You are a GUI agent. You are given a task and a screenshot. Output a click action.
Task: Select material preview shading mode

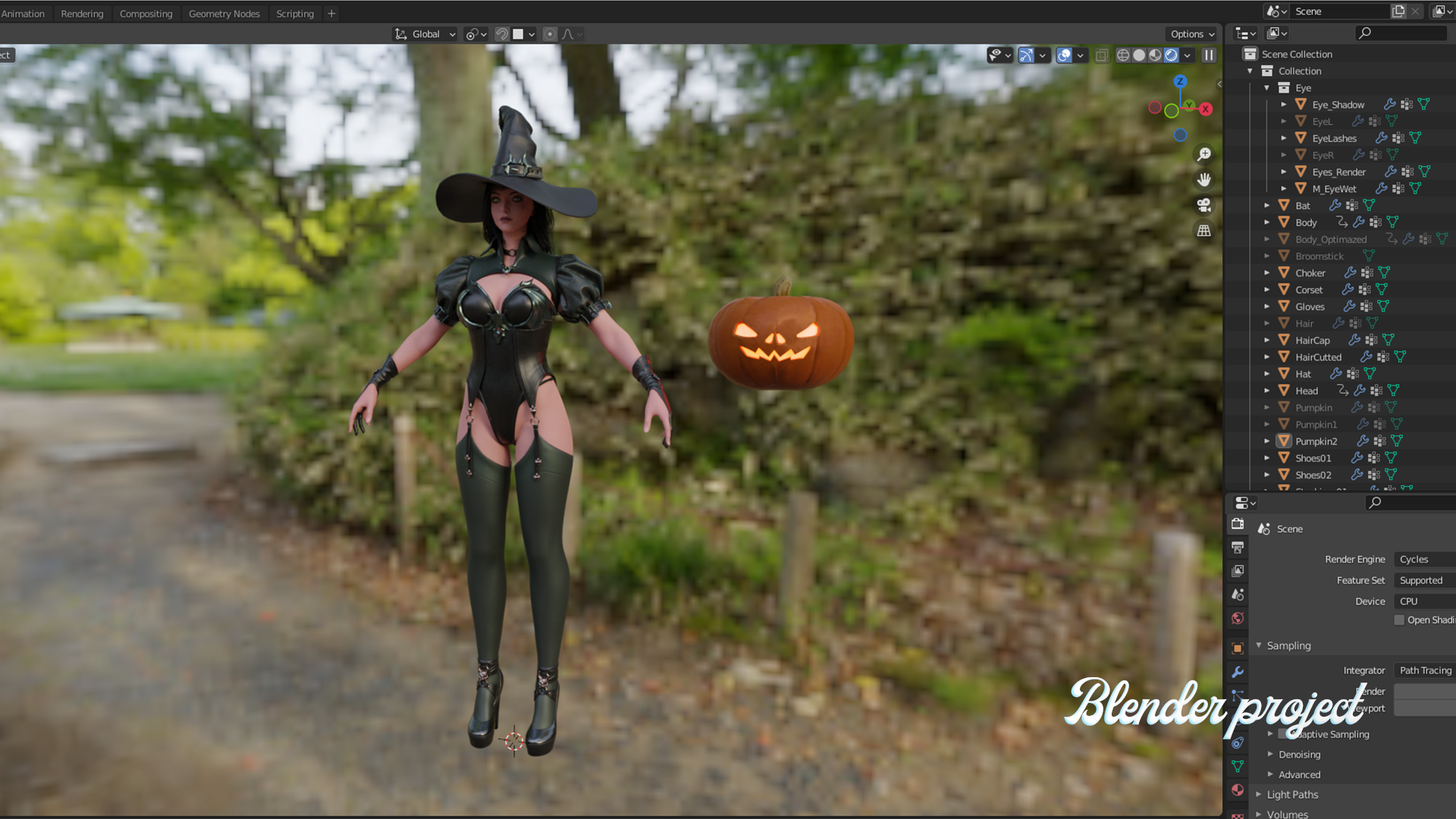pyautogui.click(x=1155, y=55)
